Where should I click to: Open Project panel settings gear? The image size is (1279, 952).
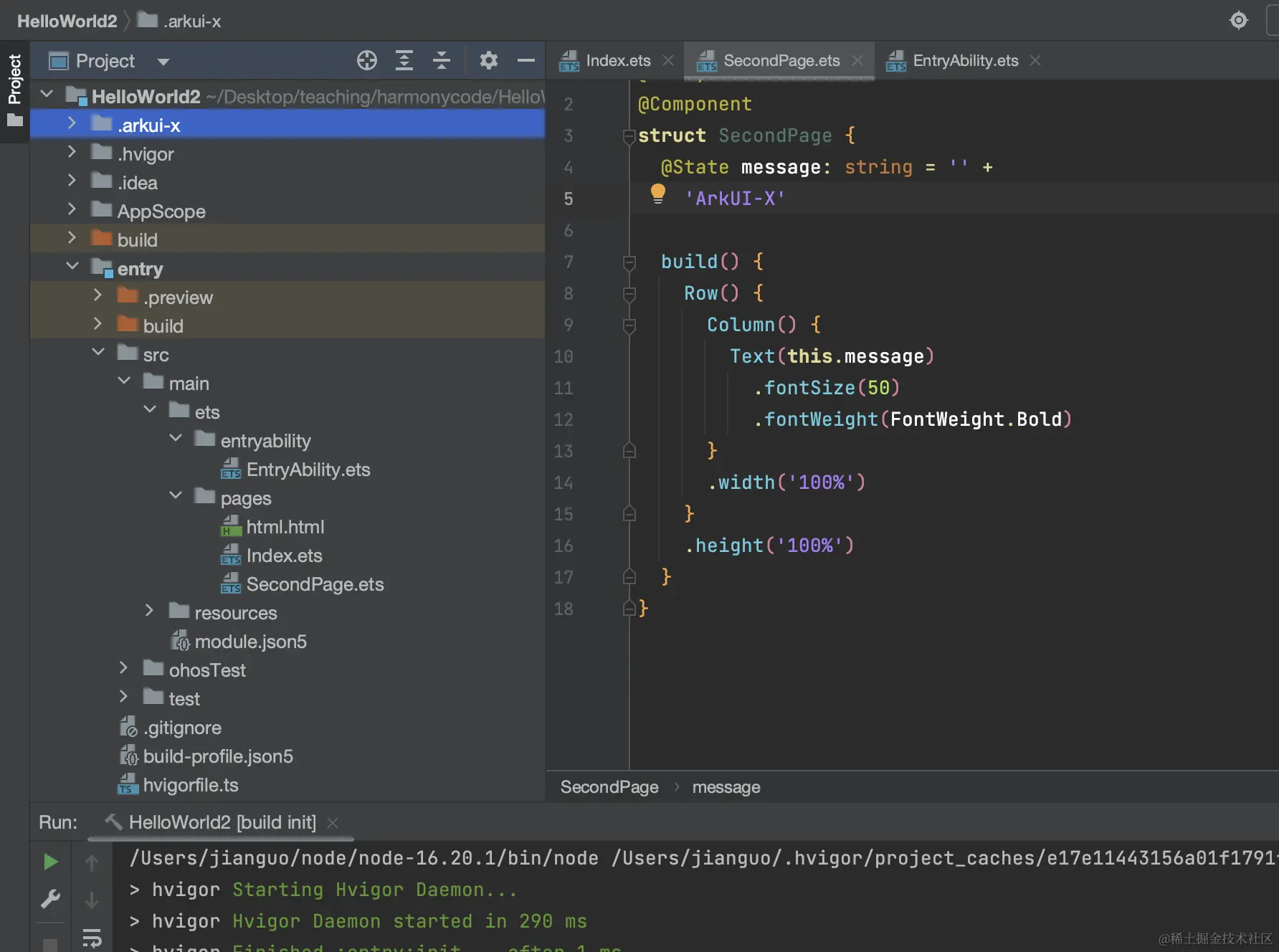pos(489,61)
